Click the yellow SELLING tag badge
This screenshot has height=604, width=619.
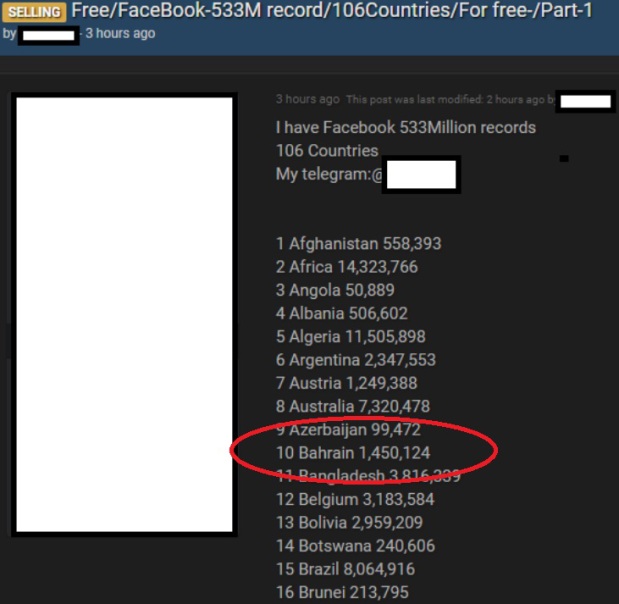35,13
